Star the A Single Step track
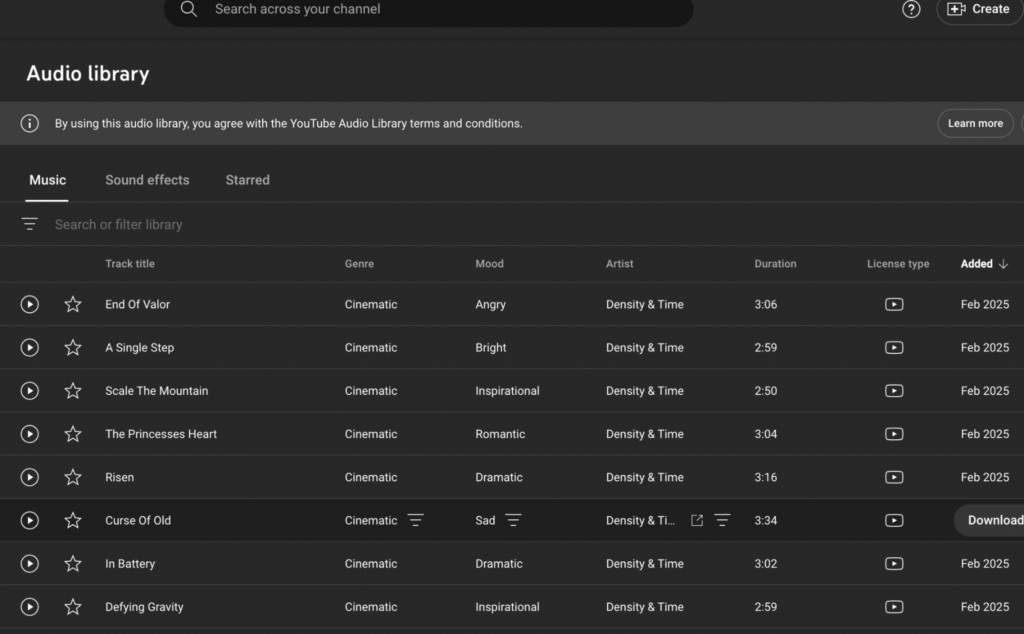The height and width of the screenshot is (634, 1024). point(72,347)
